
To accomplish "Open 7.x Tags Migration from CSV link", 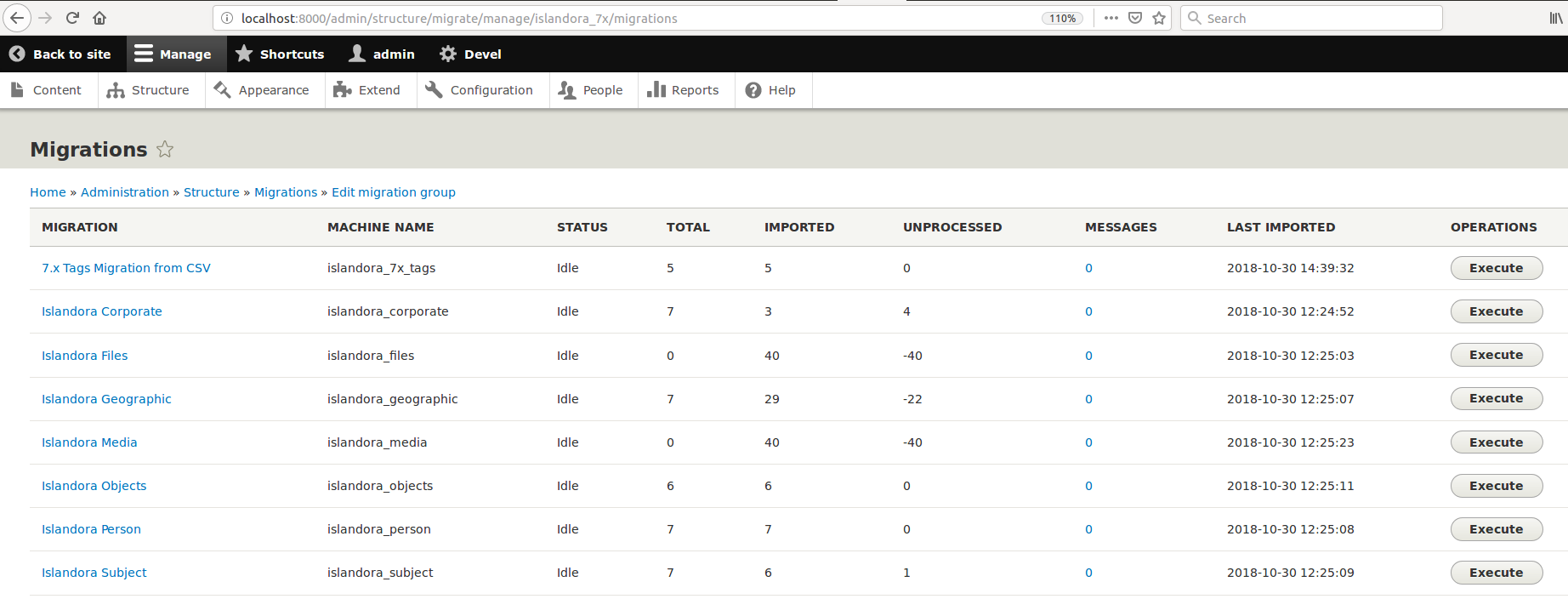I will click(126, 268).
